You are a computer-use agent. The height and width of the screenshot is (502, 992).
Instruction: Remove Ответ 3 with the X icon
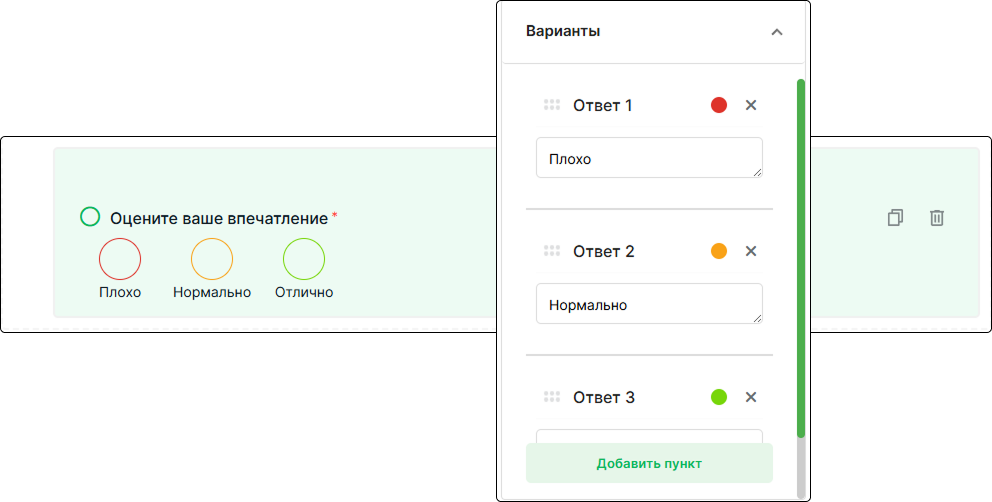point(751,397)
